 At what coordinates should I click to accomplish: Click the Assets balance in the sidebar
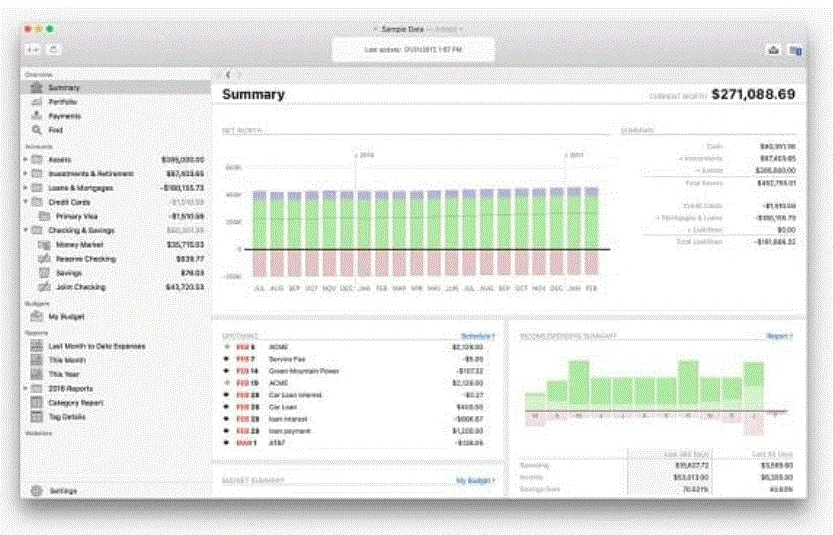(183, 159)
